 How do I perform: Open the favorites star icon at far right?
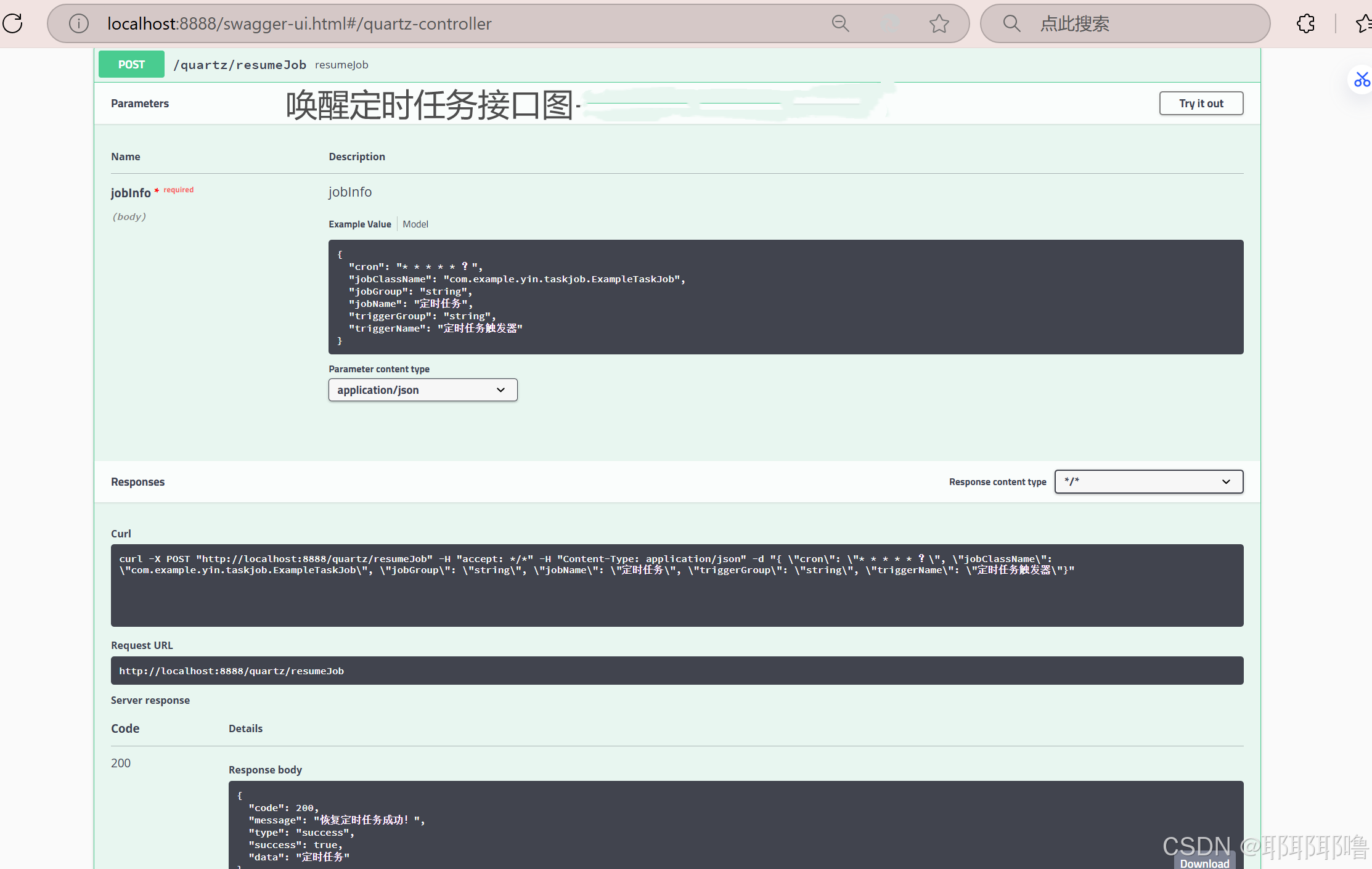[1363, 23]
